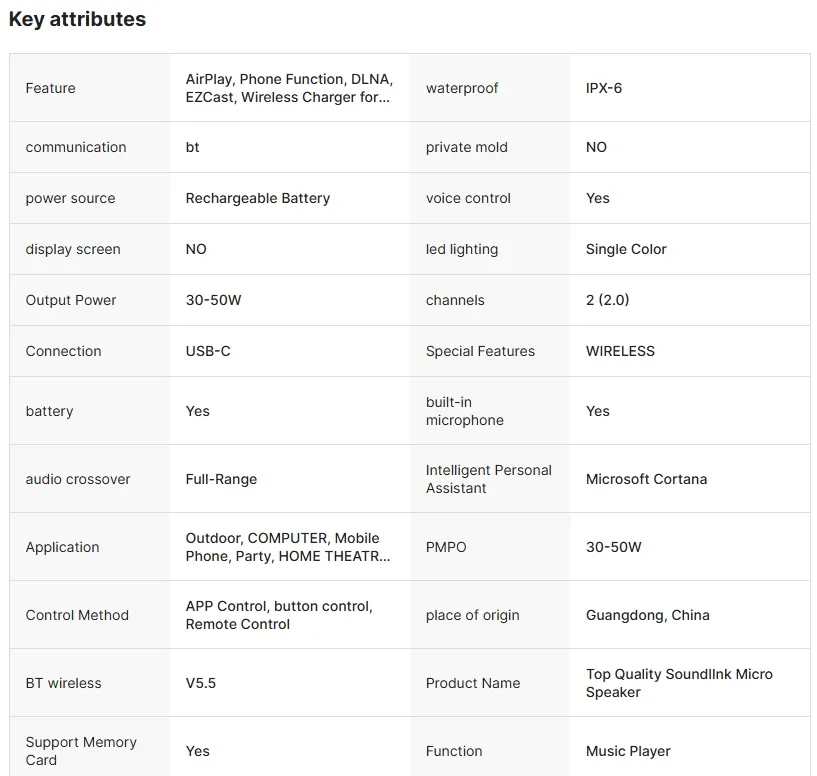Click the Output Power label
Screen dimensions: 817x776
(71, 300)
